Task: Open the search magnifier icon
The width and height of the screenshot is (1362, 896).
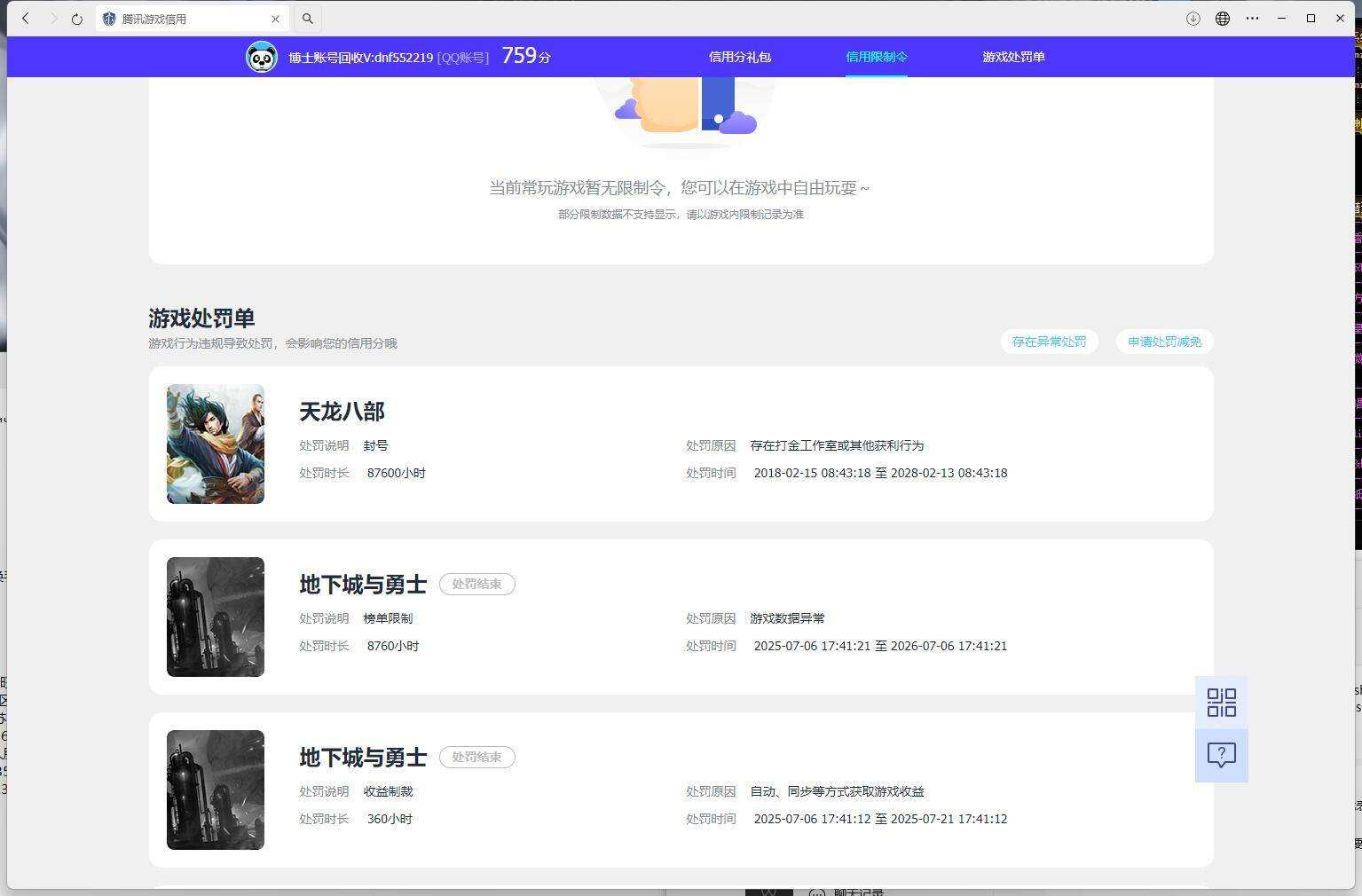Action: click(308, 19)
